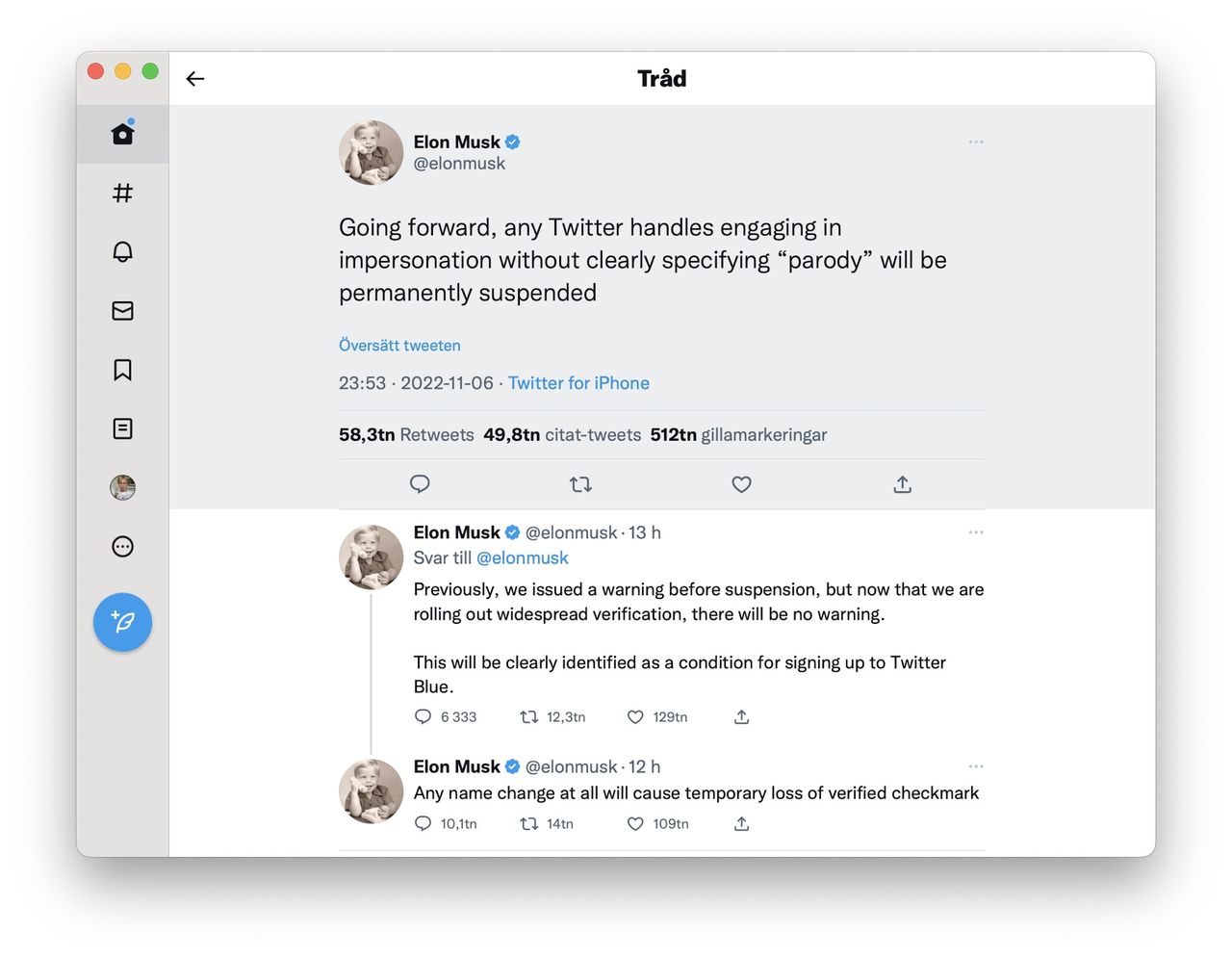Like the 'Any name change' reply
The height and width of the screenshot is (958, 1232).
(x=635, y=824)
